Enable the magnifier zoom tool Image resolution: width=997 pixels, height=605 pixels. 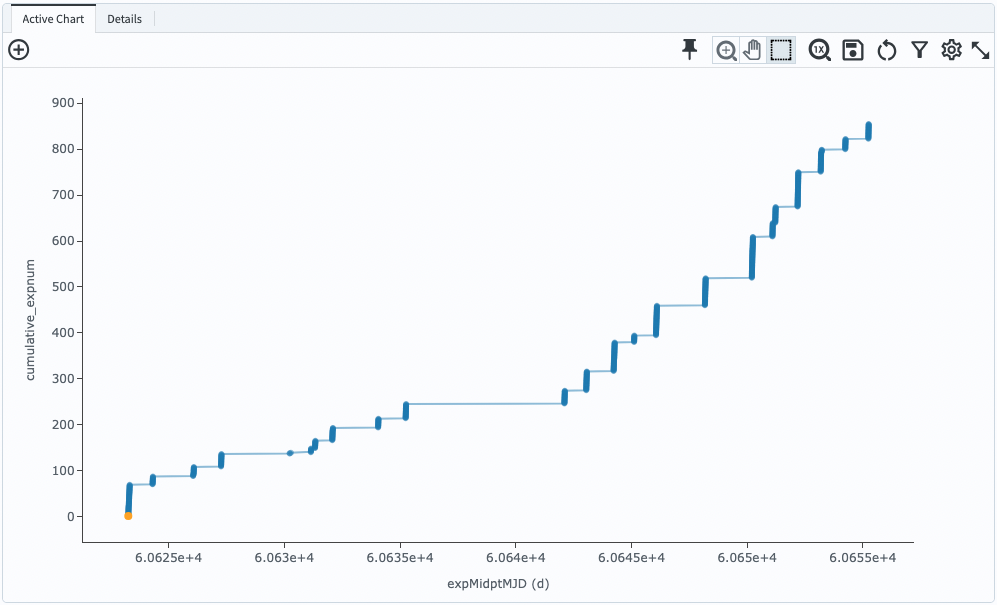[x=726, y=49]
